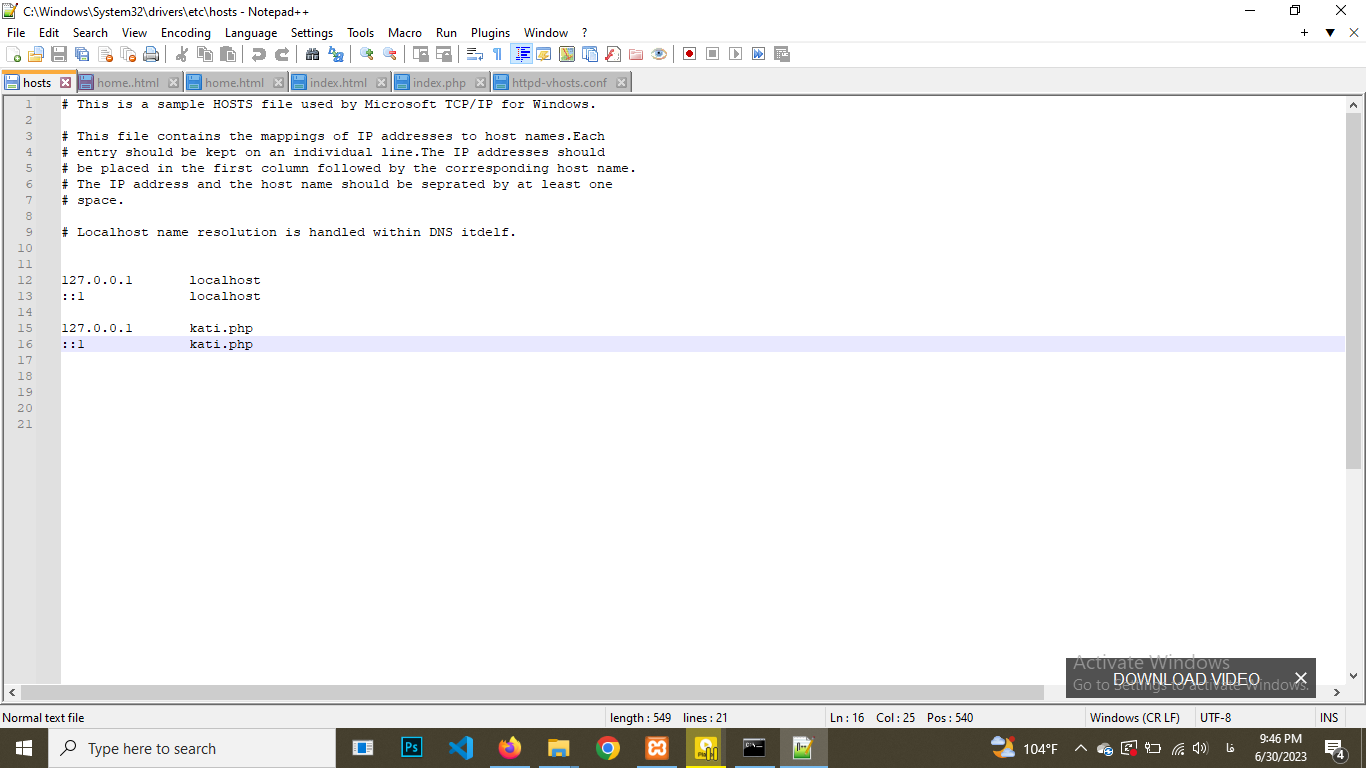
Task: Open the Function List icon
Action: click(x=613, y=54)
